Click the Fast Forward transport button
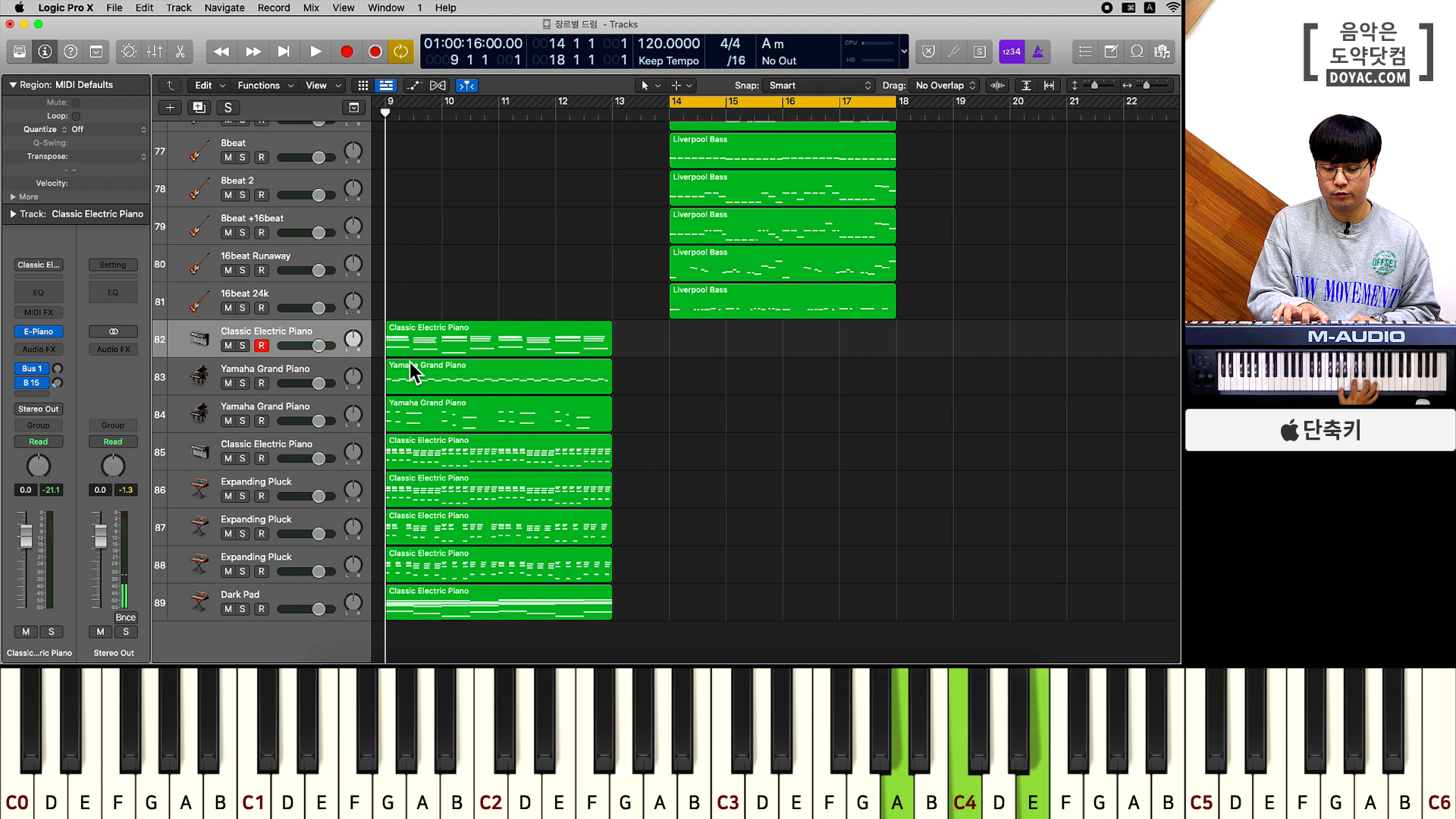Viewport: 1456px width, 819px height. coord(253,52)
